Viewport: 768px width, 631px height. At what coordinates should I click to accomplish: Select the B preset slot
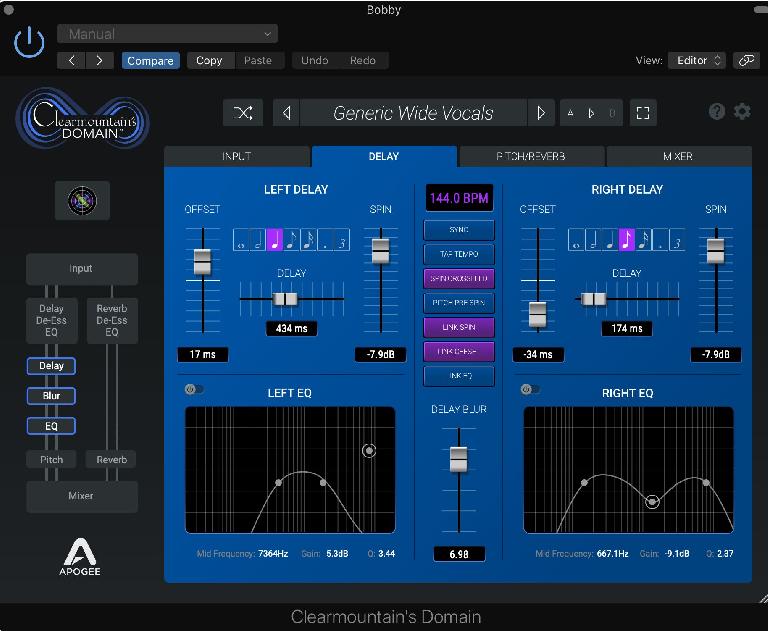pyautogui.click(x=612, y=113)
